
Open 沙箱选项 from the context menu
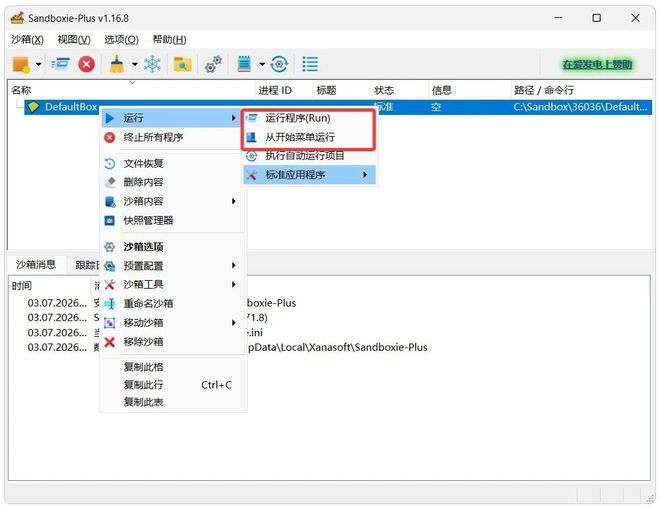[172, 247]
